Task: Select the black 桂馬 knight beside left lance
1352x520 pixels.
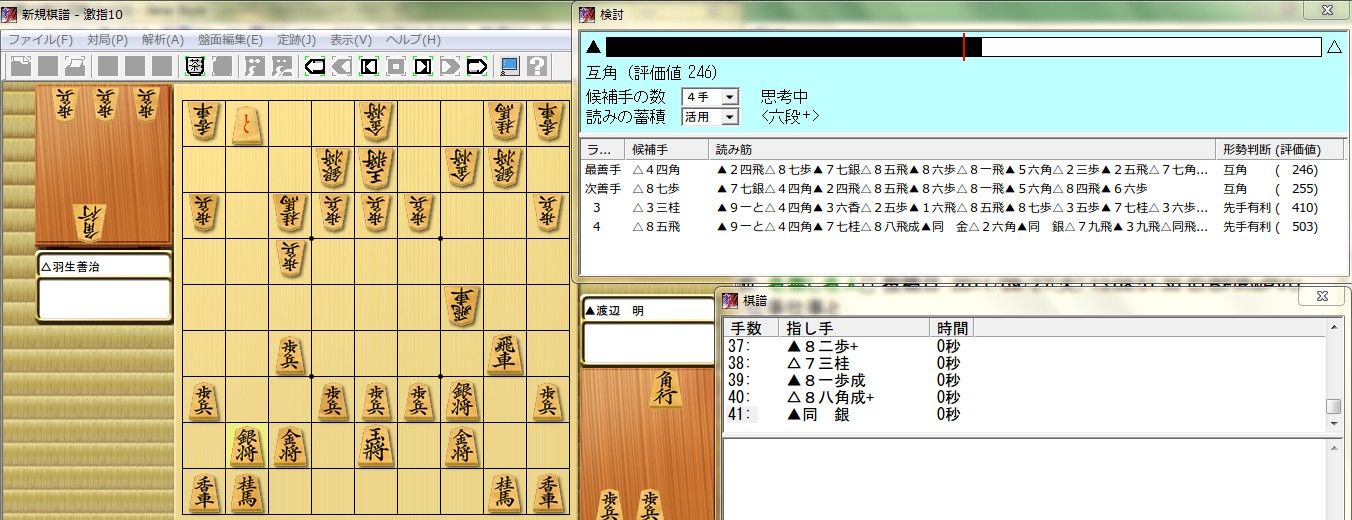Action: point(246,491)
